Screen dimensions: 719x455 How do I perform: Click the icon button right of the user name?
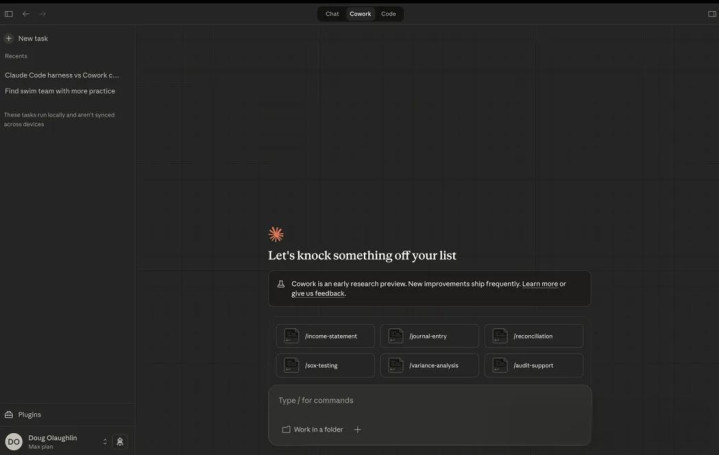click(119, 441)
